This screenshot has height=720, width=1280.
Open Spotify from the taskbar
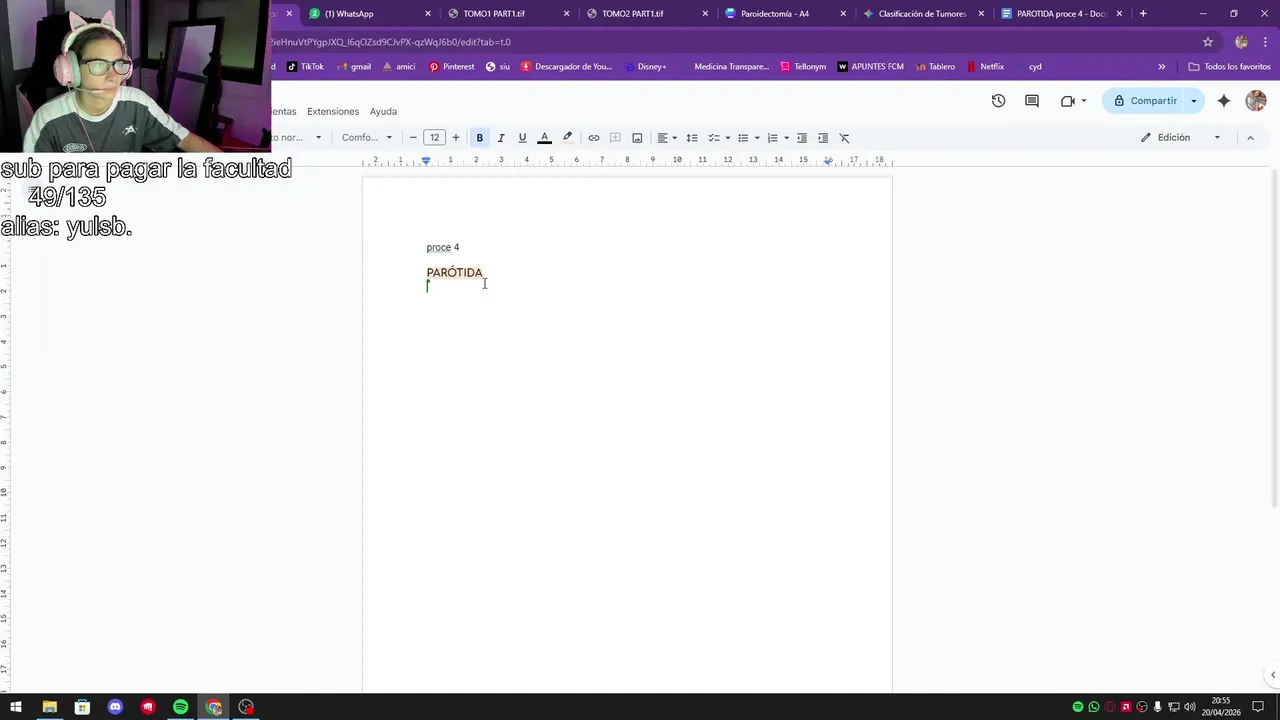(181, 707)
